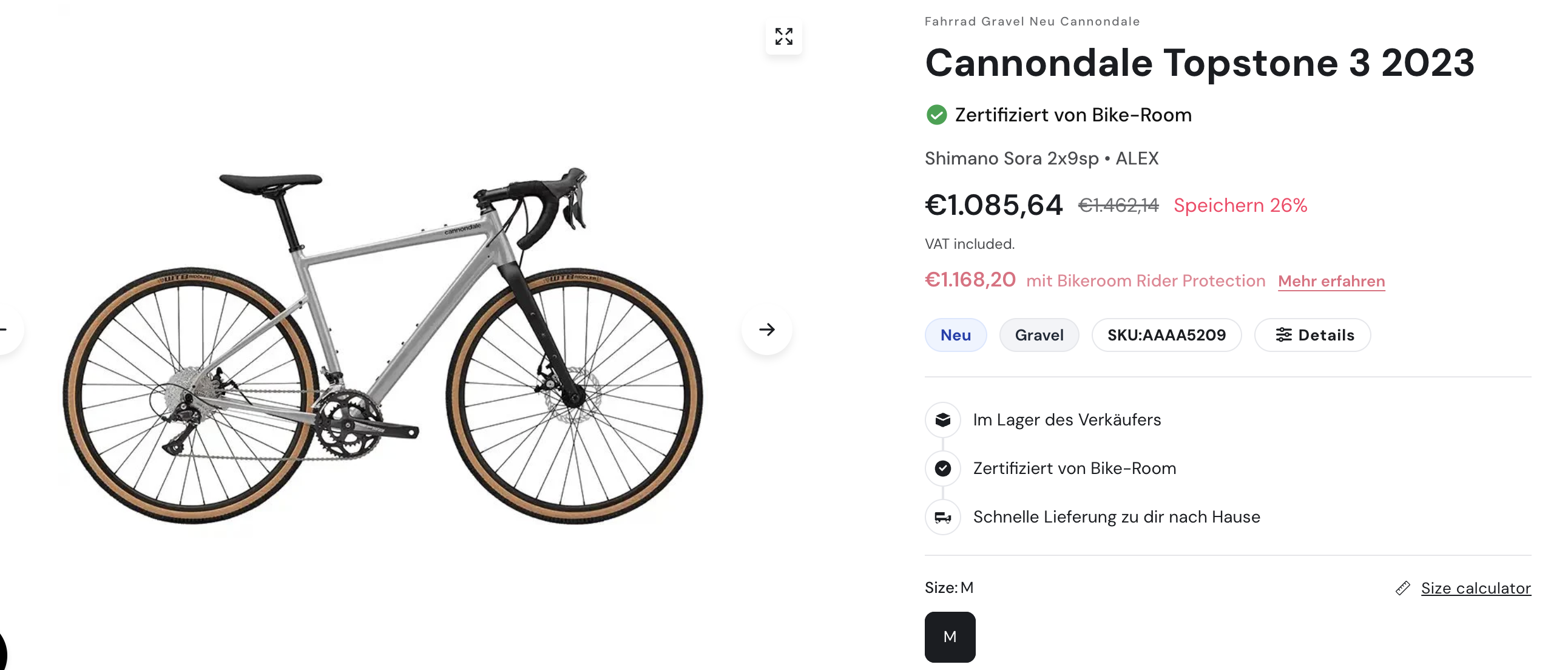Click the main Cannondale bike product image
This screenshot has height=670, width=1568.
(384, 347)
